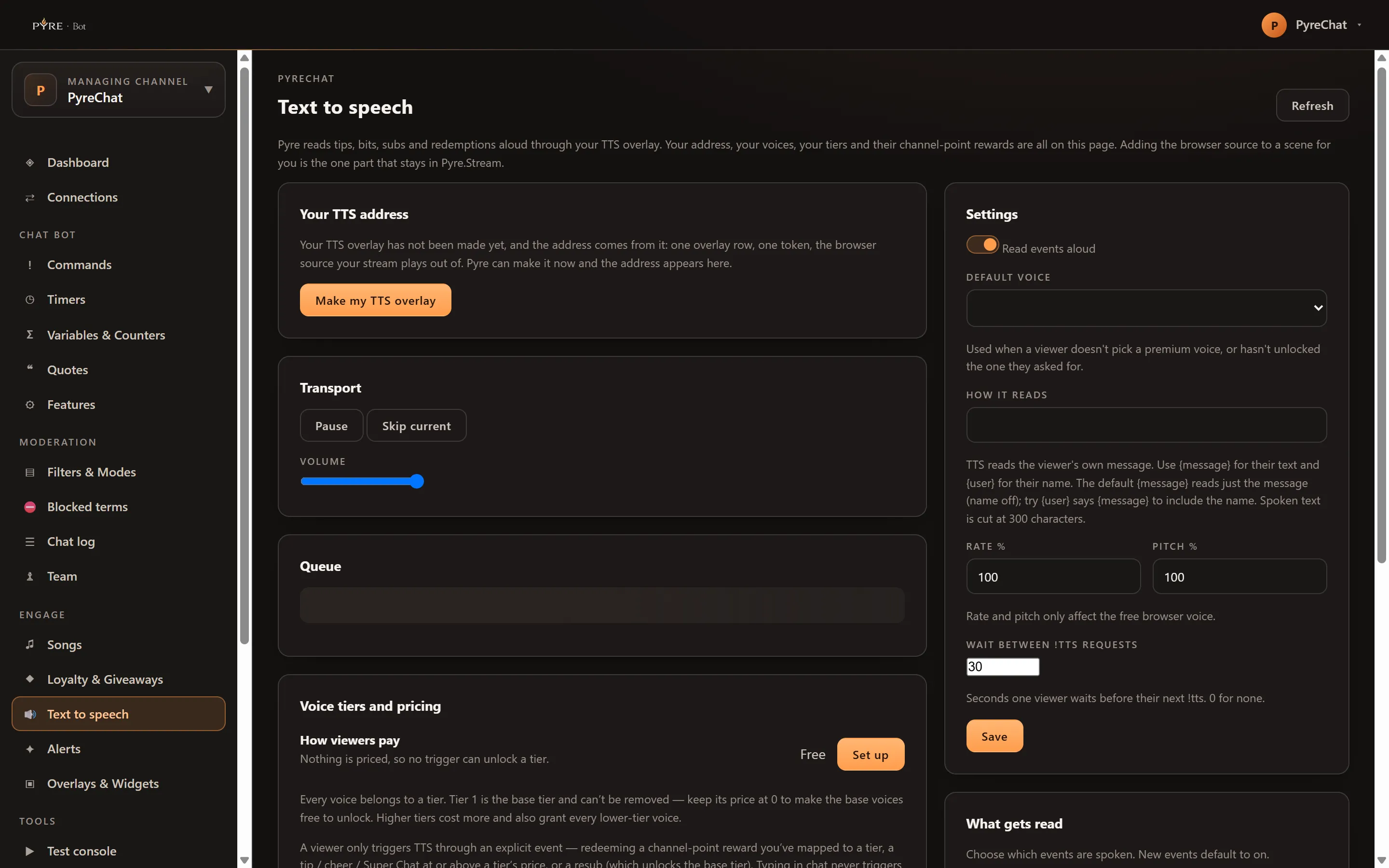Click the 'Free' pricing label
The width and height of the screenshot is (1389, 868).
click(x=813, y=755)
